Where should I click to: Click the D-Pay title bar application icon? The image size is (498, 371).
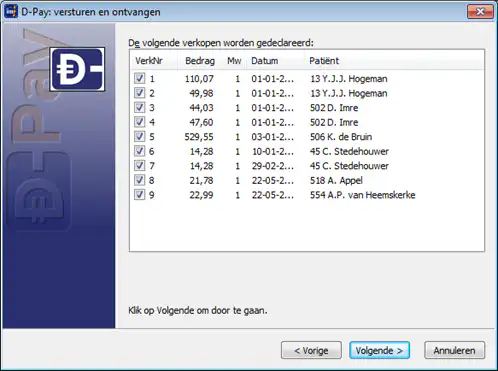(x=11, y=12)
